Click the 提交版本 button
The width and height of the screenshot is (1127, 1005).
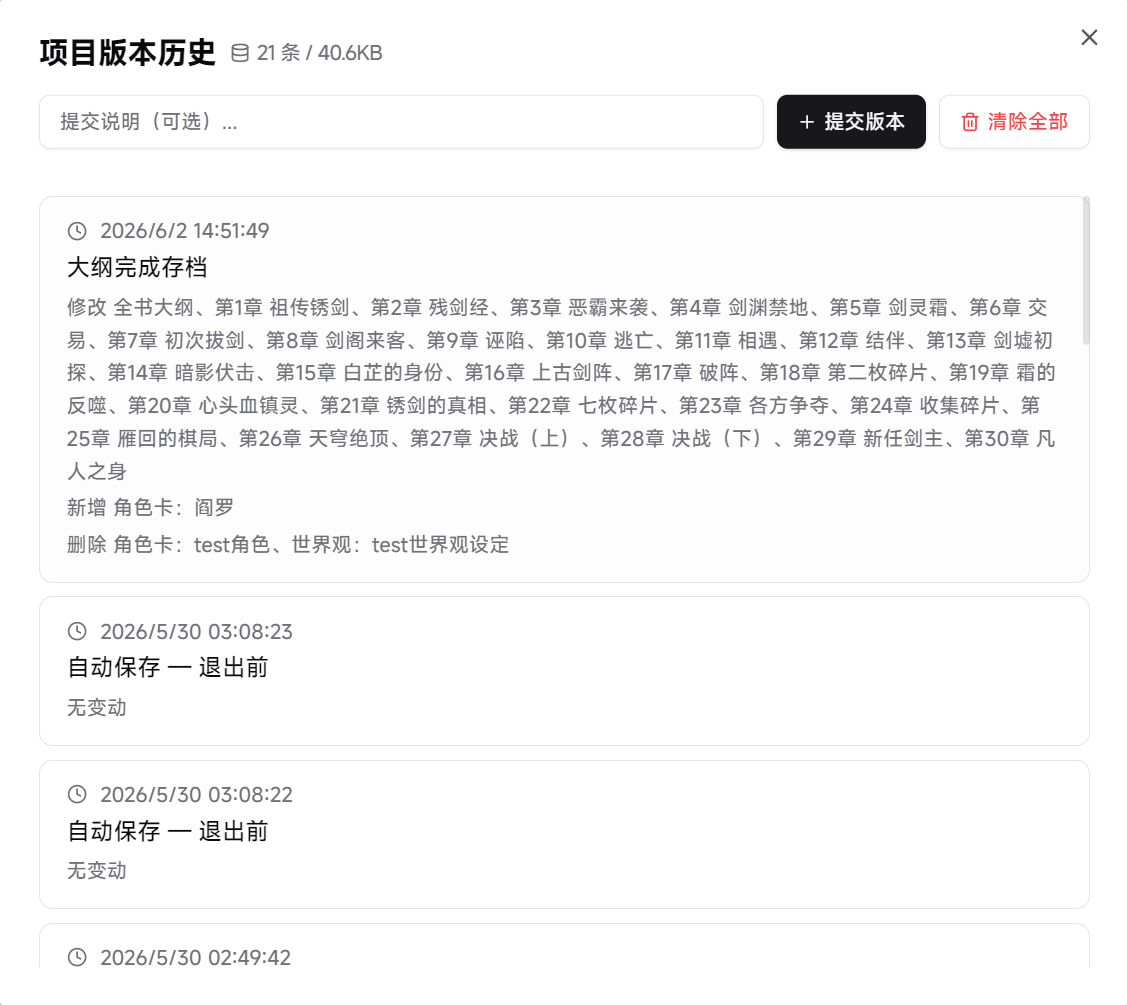pos(851,121)
